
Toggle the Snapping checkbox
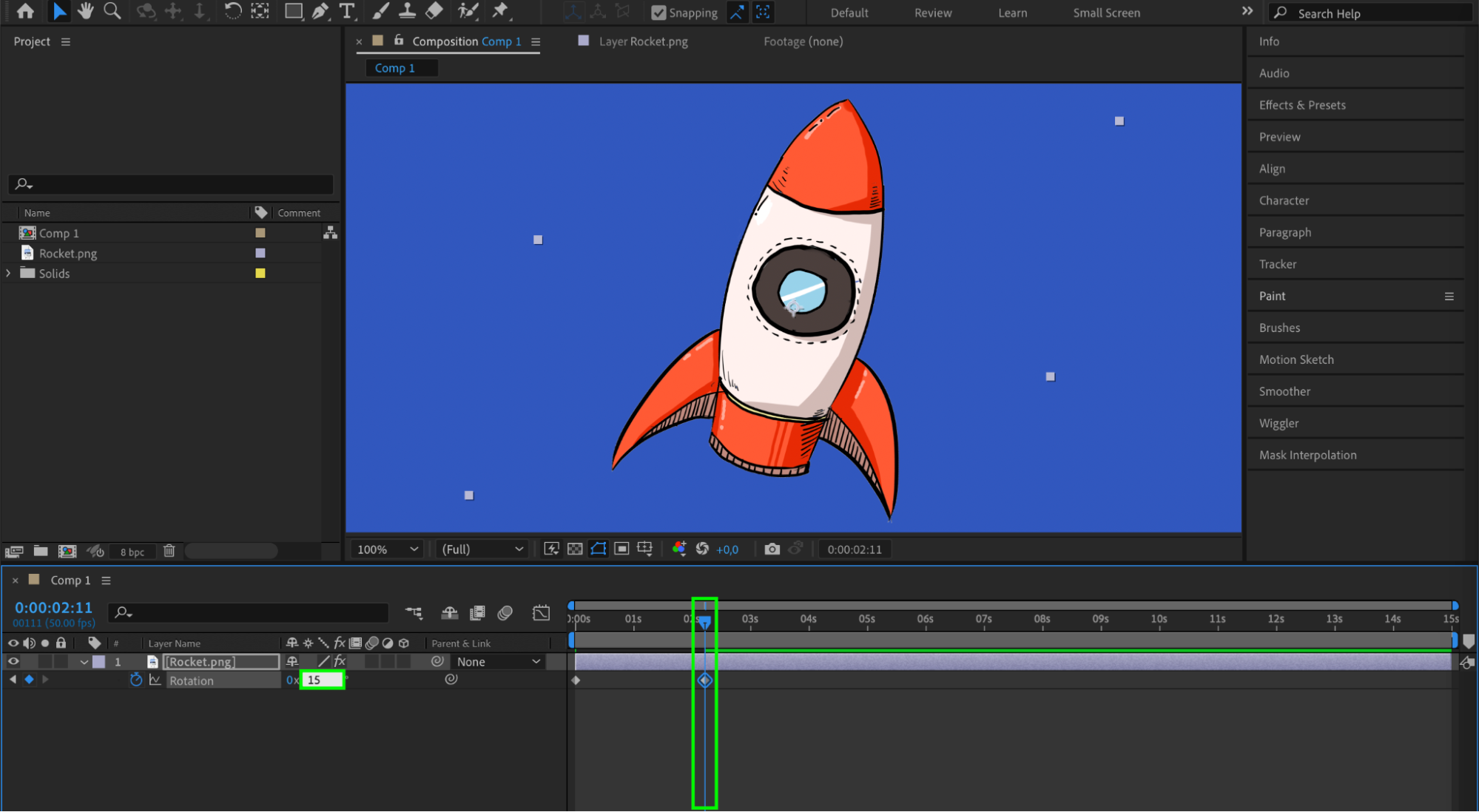[658, 13]
